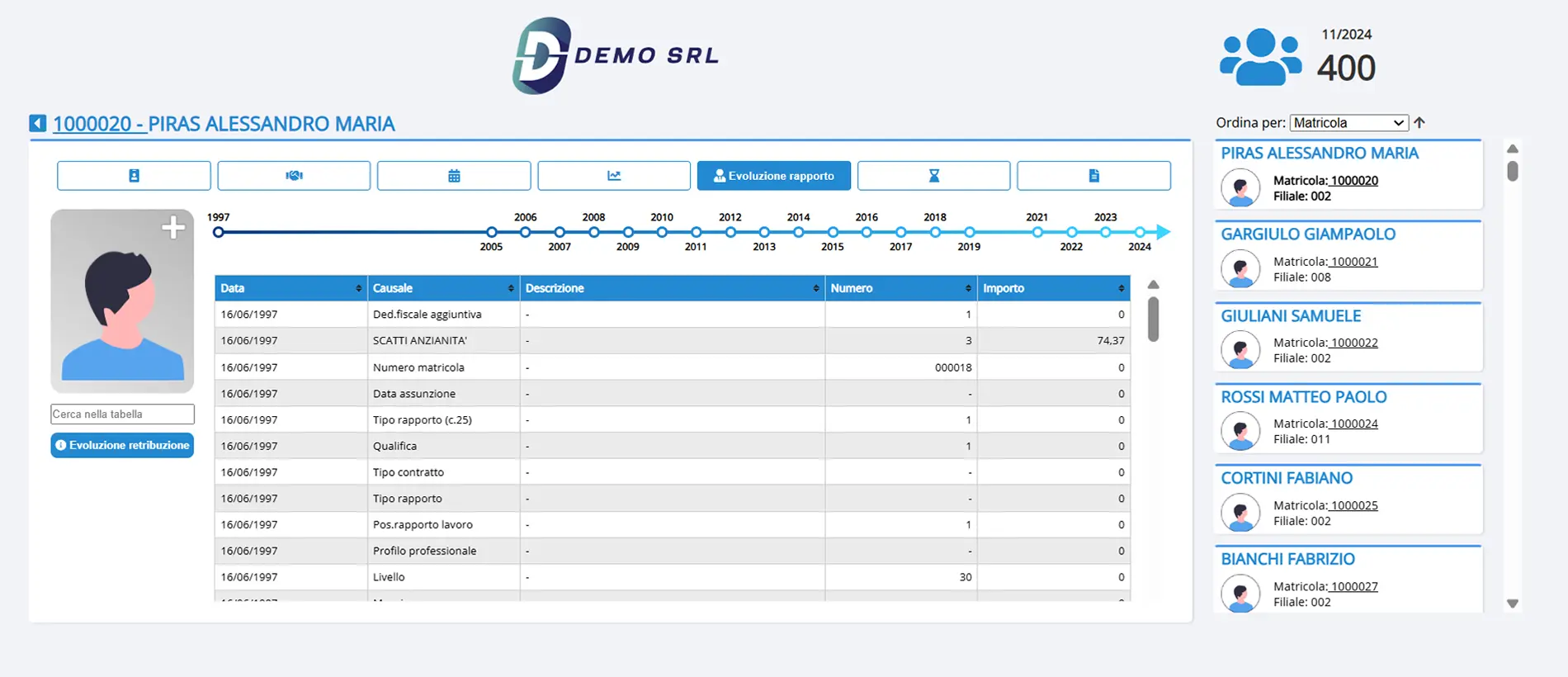Click the 000018 number cell

tap(901, 367)
